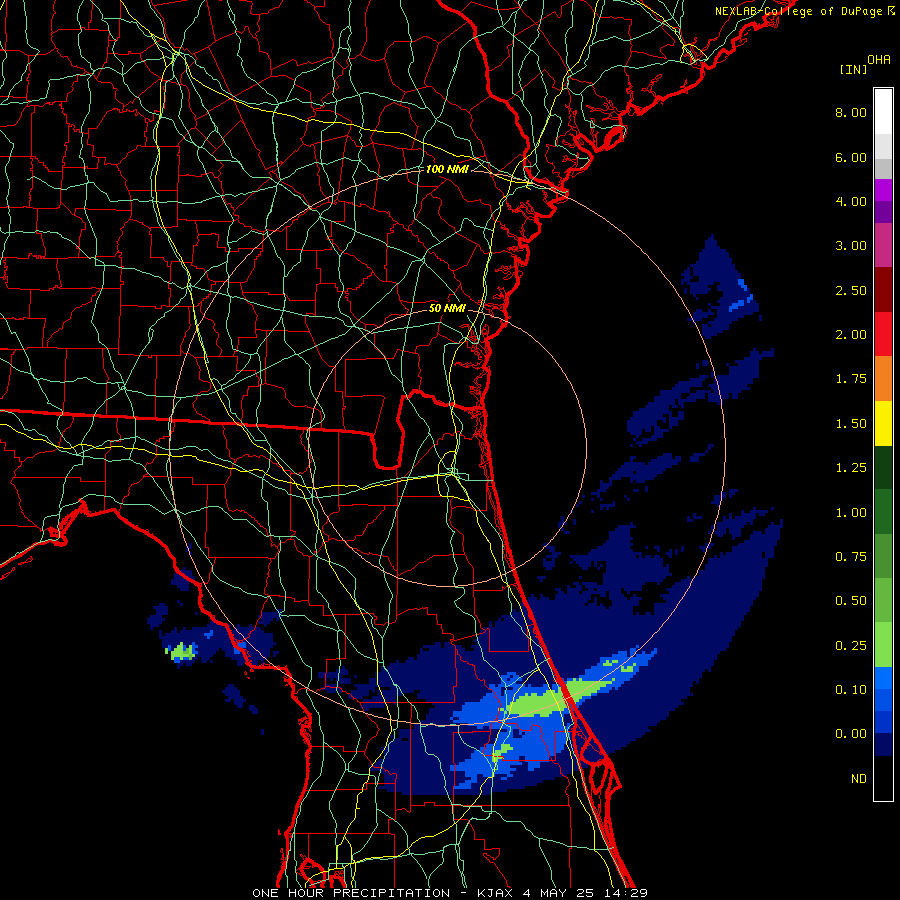This screenshot has height=900, width=900.
Task: Click the 3.00 legend value
Action: (851, 246)
